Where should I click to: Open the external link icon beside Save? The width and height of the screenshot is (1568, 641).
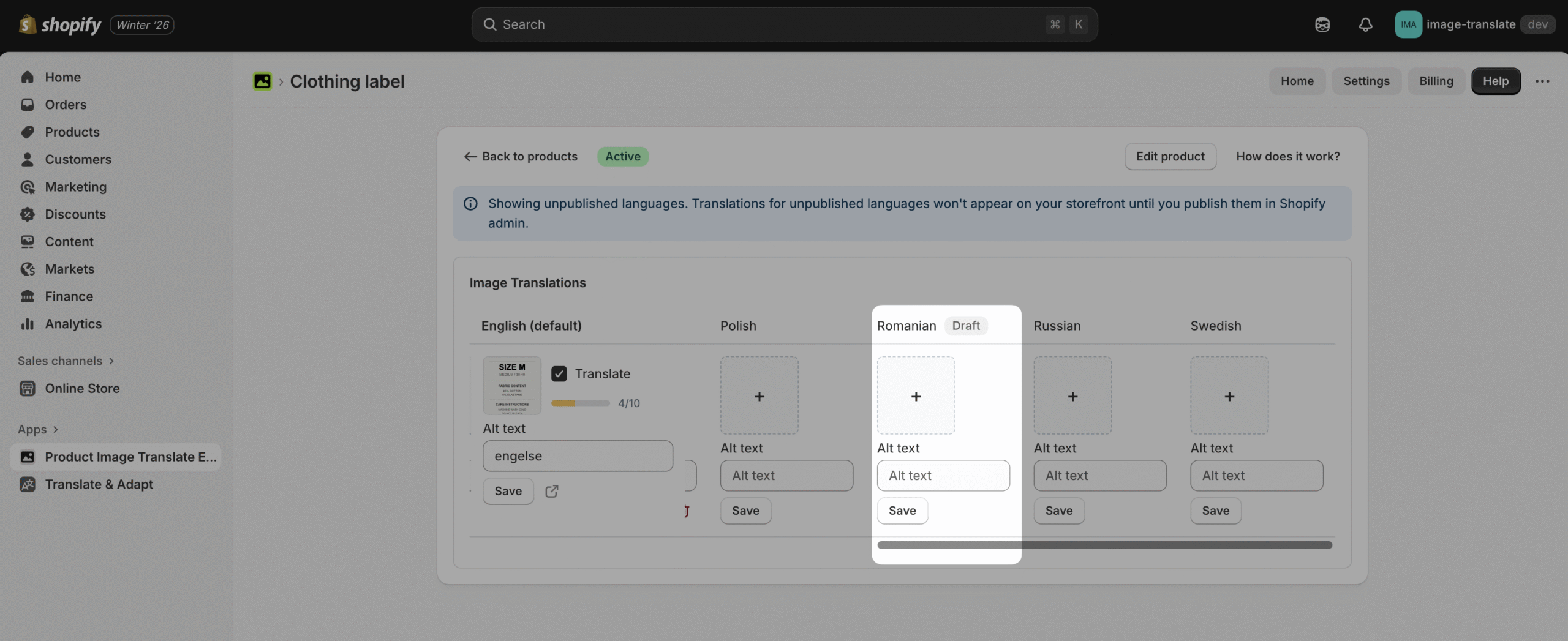tap(551, 491)
